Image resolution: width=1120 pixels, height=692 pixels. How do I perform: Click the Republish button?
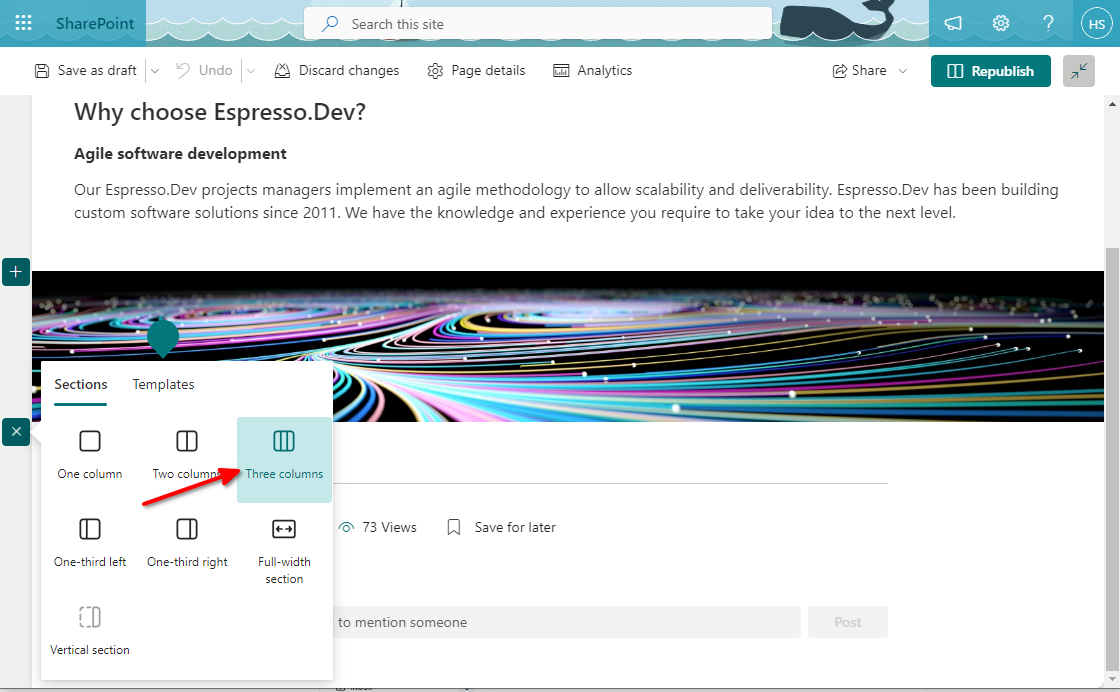tap(990, 71)
